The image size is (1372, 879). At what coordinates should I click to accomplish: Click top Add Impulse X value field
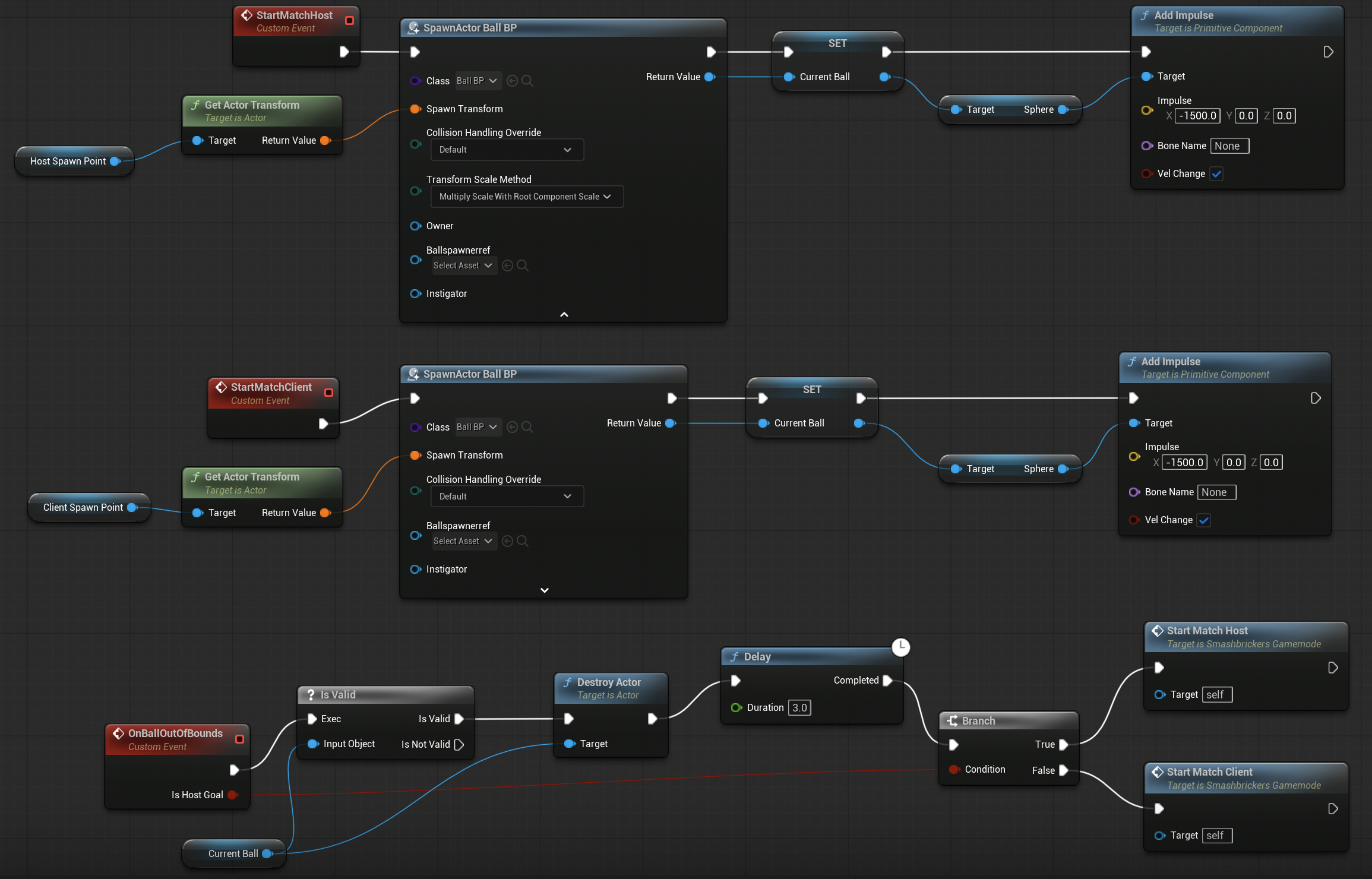coord(1198,116)
